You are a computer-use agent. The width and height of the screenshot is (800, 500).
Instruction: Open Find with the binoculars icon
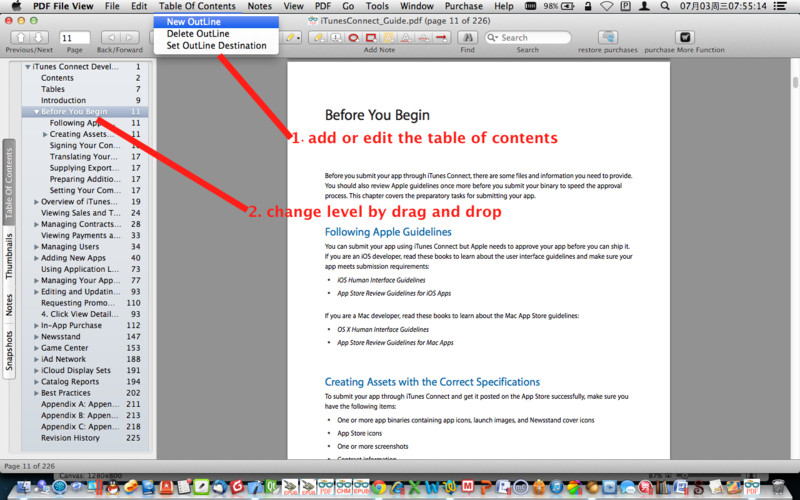click(467, 38)
